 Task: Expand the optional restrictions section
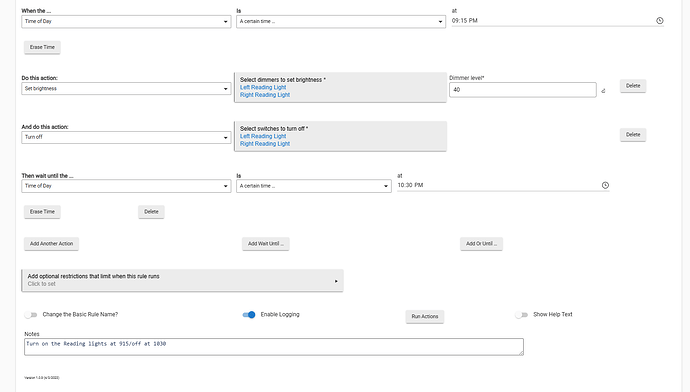(x=183, y=280)
